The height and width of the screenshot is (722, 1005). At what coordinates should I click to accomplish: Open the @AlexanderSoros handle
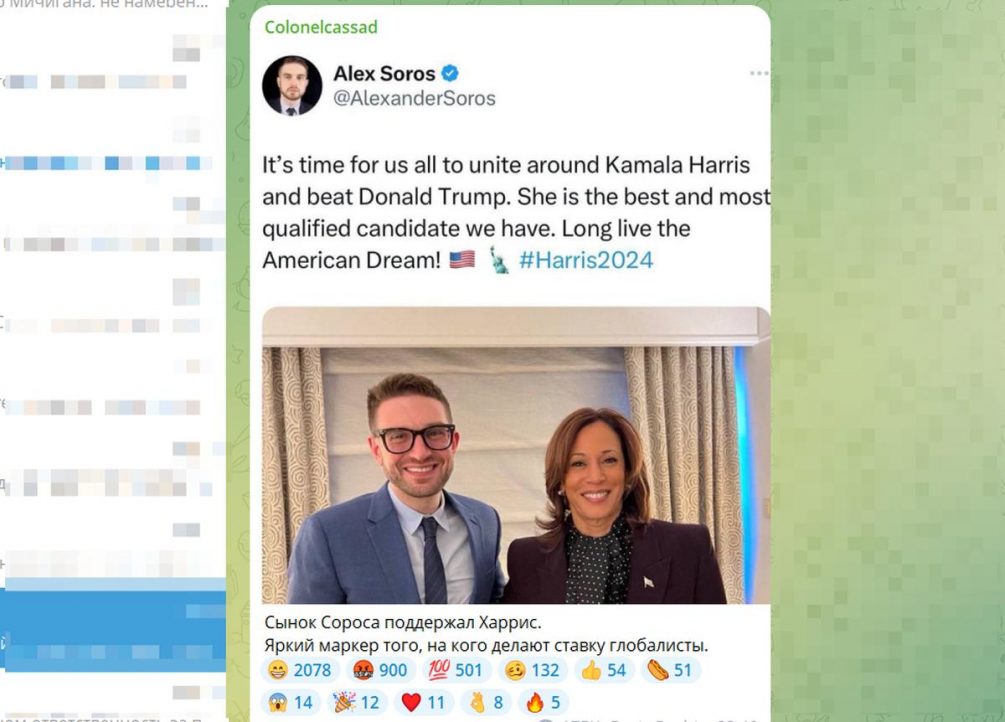point(414,98)
